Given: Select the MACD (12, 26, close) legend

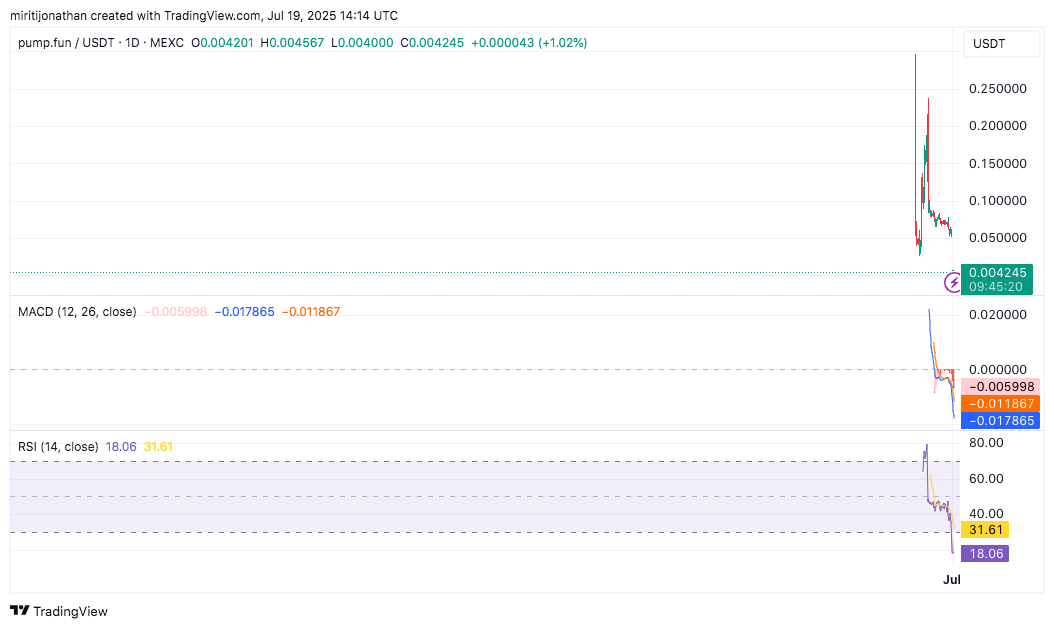Looking at the screenshot, I should tap(77, 312).
